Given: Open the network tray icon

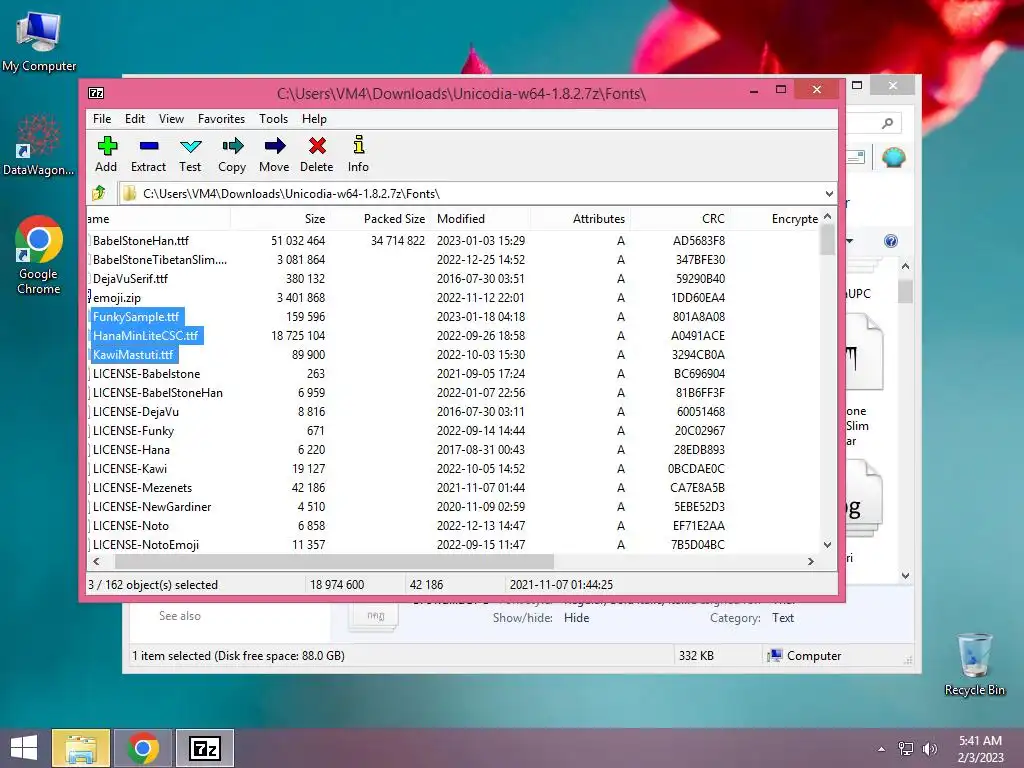Looking at the screenshot, I should click(906, 749).
